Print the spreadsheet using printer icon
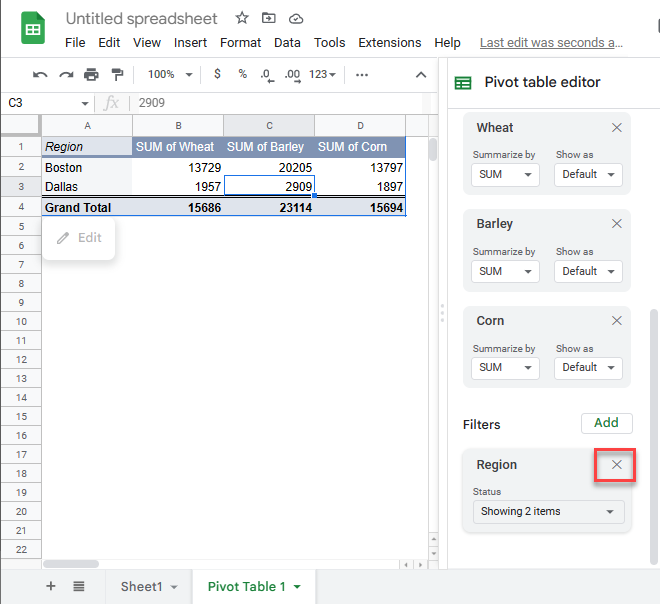The image size is (660, 604). (x=92, y=75)
